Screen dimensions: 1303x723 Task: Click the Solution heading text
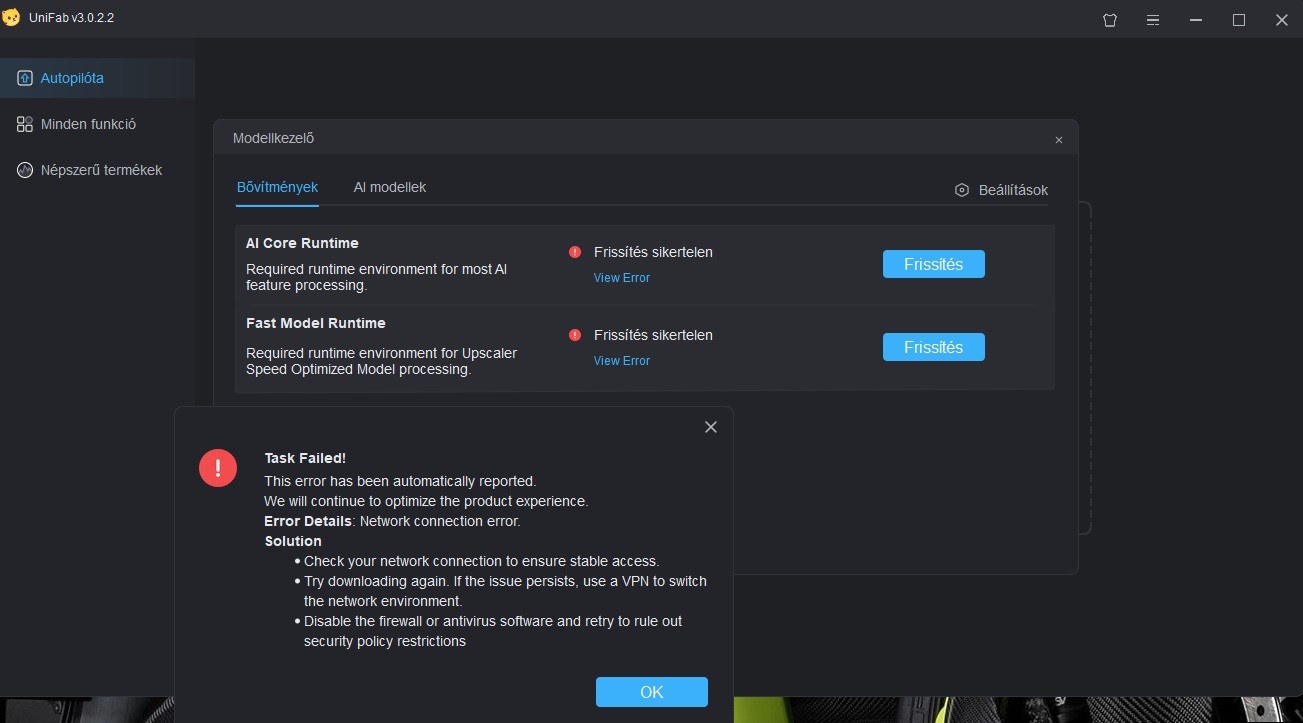[x=293, y=541]
